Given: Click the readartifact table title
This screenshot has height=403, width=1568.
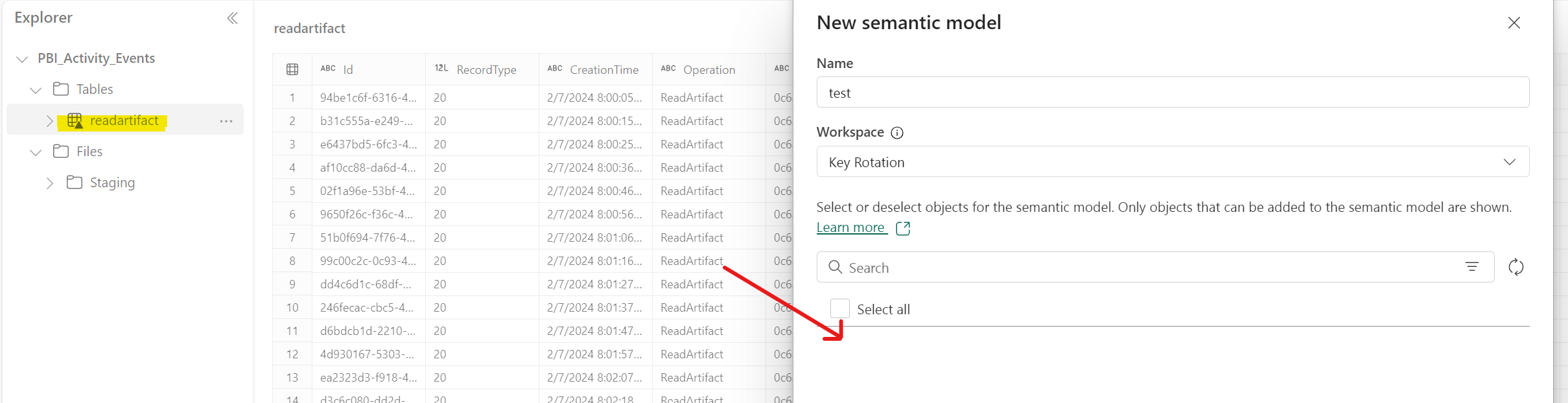Looking at the screenshot, I should [309, 29].
